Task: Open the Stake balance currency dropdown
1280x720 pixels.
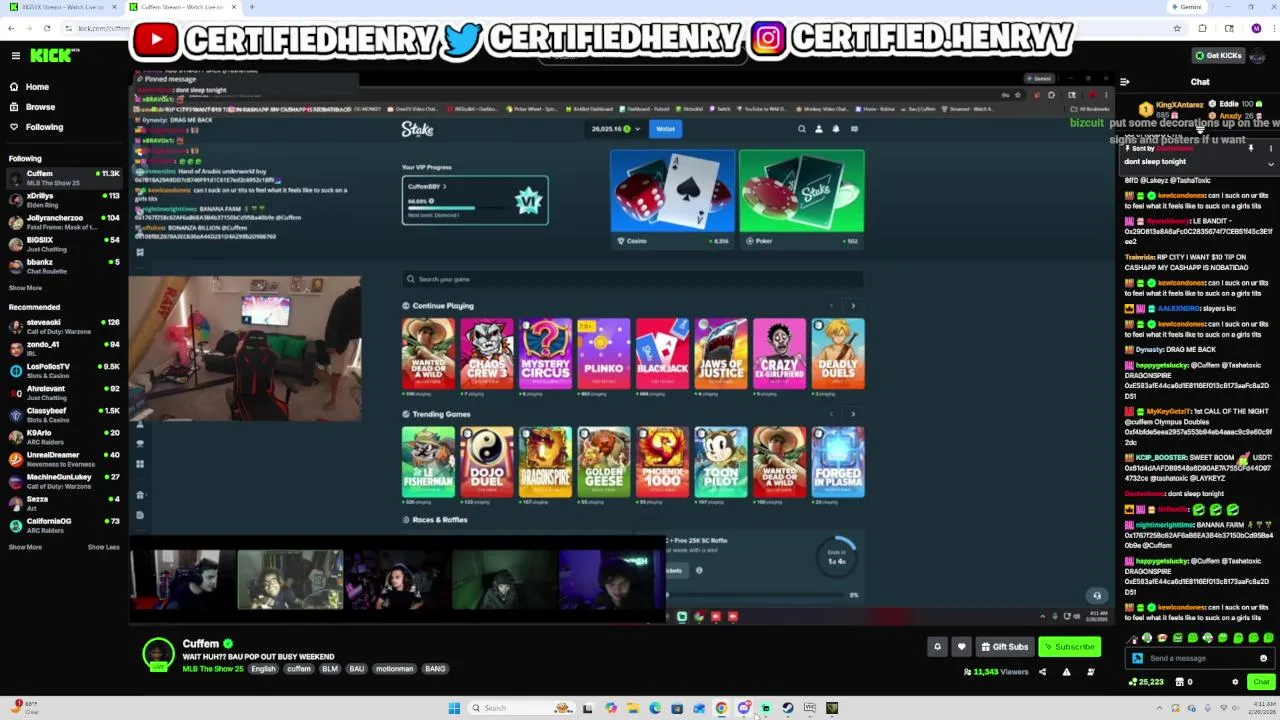Action: point(616,129)
